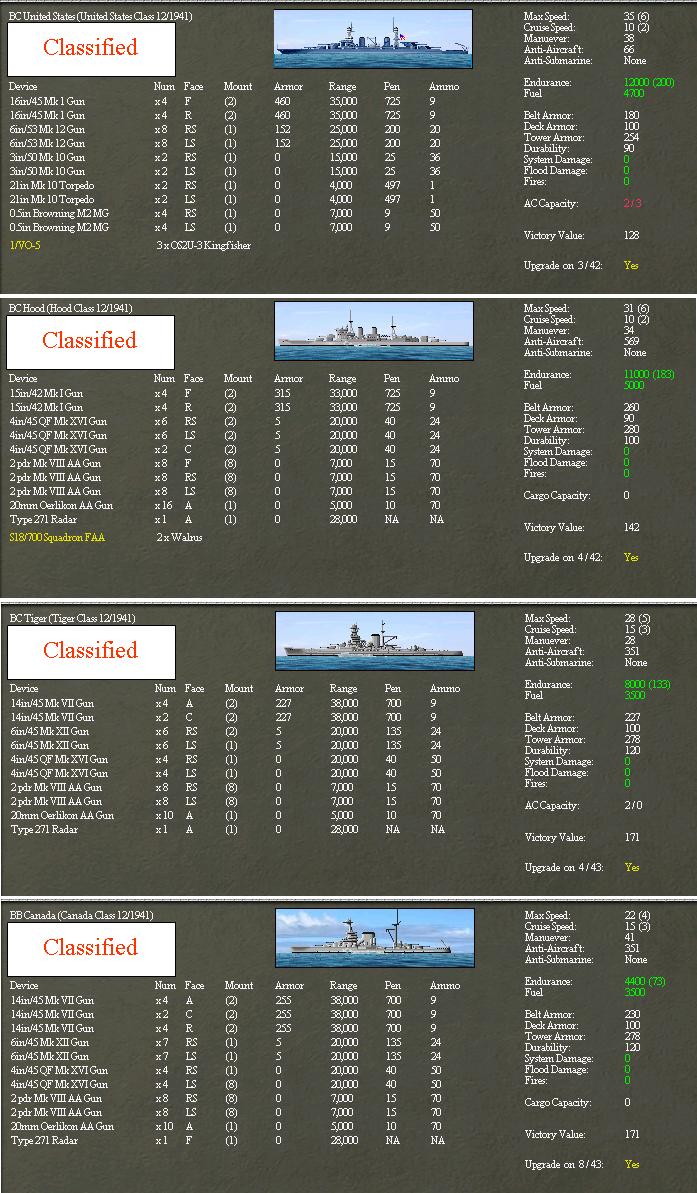Image resolution: width=697 pixels, height=1193 pixels.
Task: Click the Classified box in the Tiger panel
Action: (x=91, y=651)
